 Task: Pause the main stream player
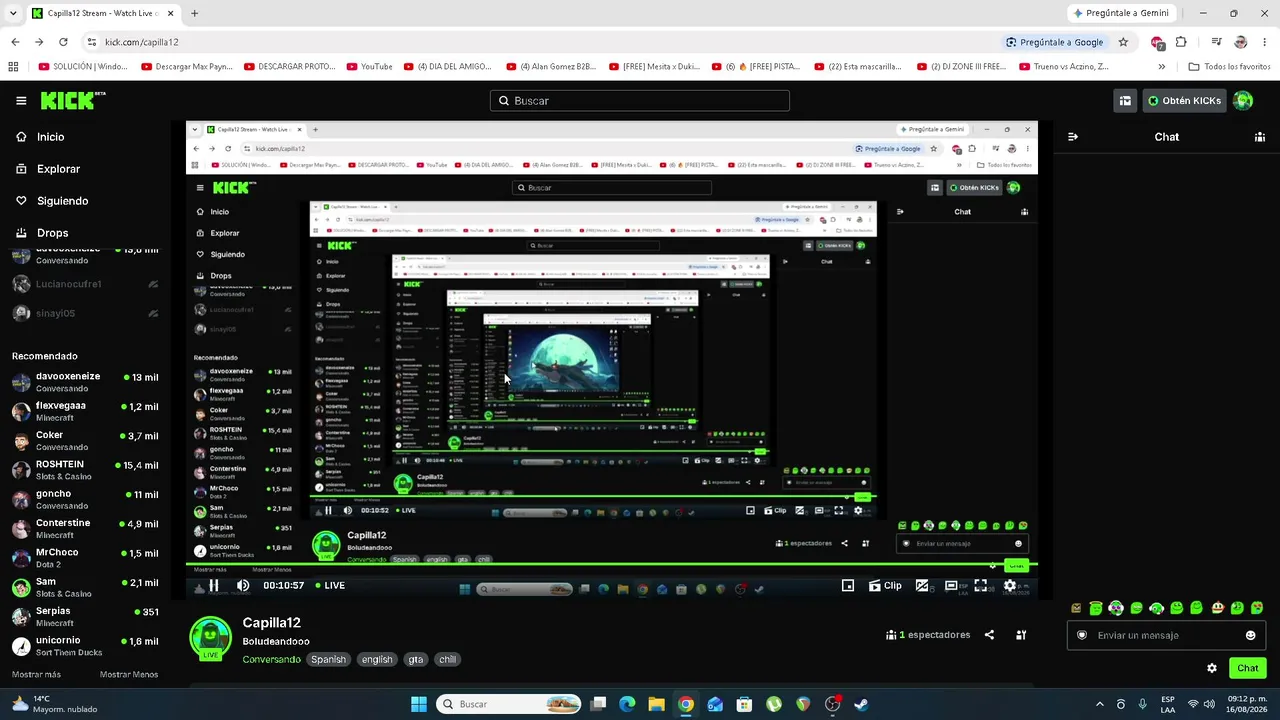pyautogui.click(x=213, y=586)
